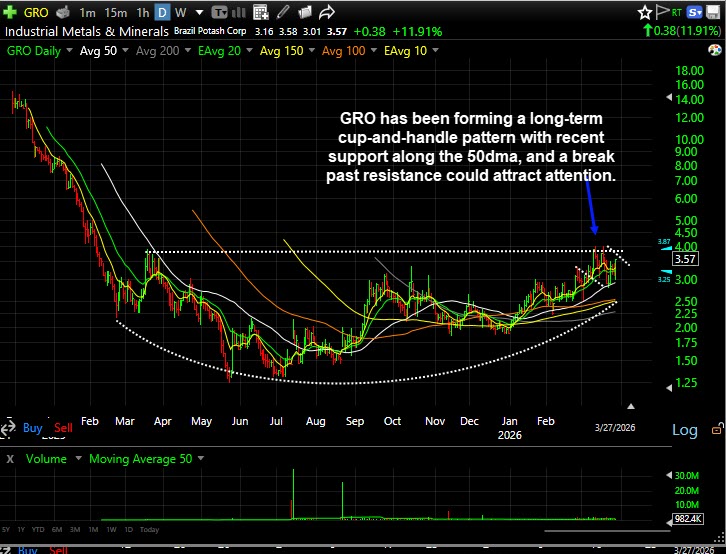Switch to the 15m timeframe

point(115,12)
